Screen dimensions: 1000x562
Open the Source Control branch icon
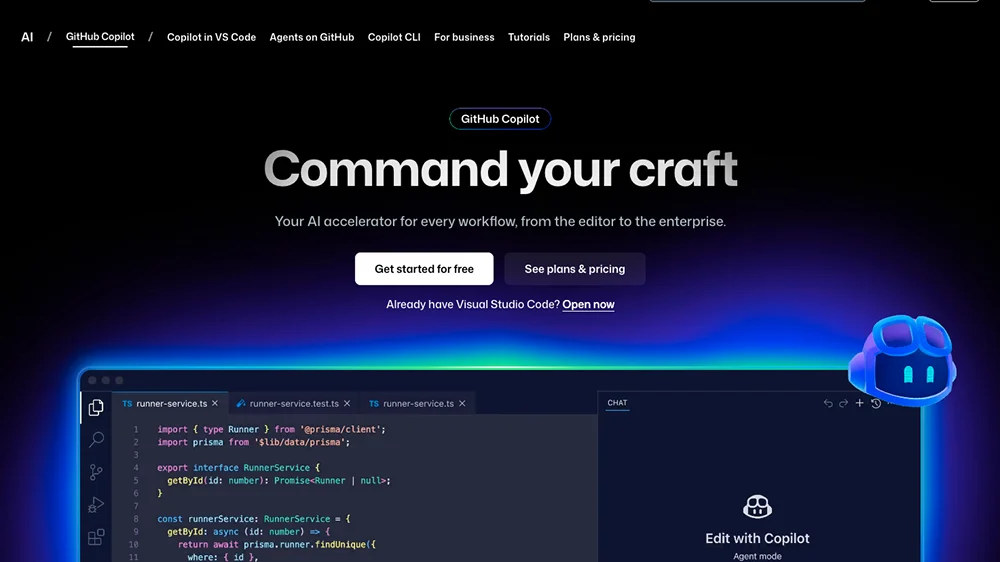click(96, 472)
